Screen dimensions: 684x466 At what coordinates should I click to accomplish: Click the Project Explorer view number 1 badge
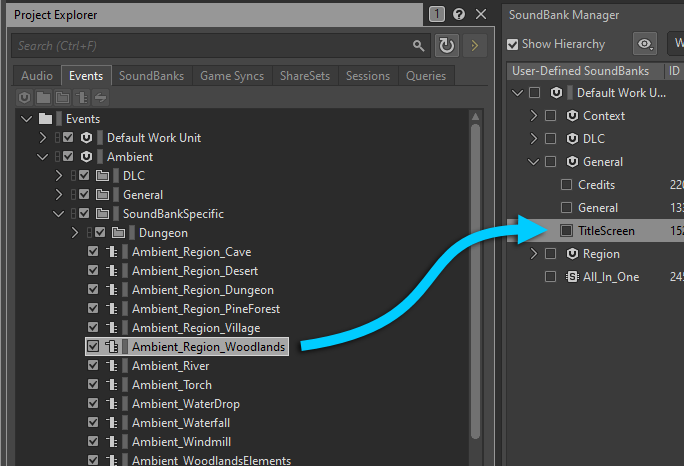(437, 15)
